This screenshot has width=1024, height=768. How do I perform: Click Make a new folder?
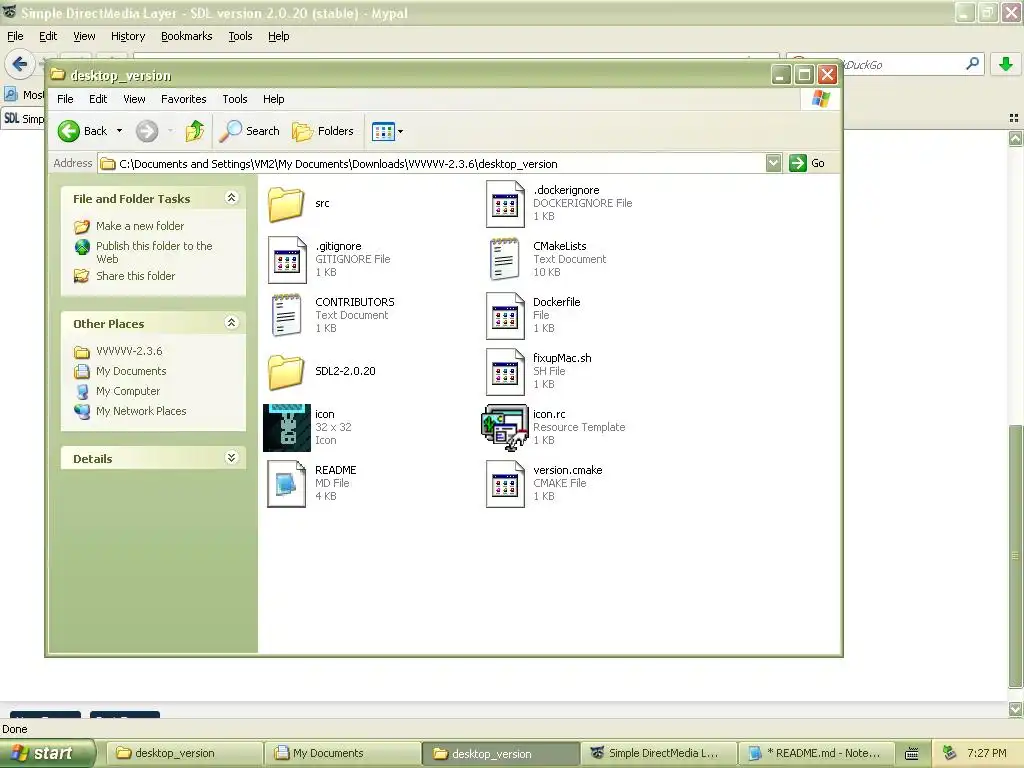pos(140,226)
